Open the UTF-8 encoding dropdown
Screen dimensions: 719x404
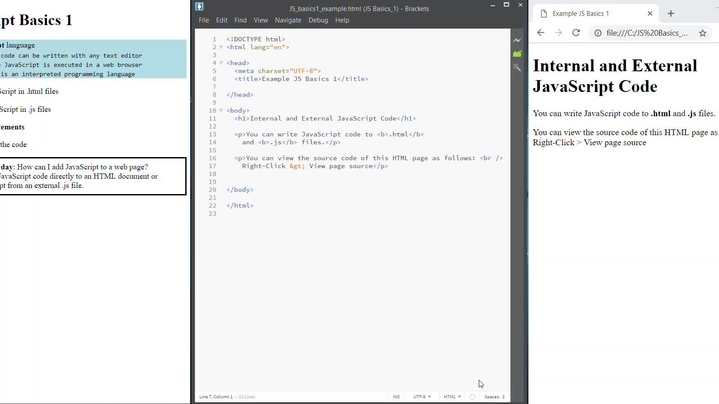pos(422,397)
